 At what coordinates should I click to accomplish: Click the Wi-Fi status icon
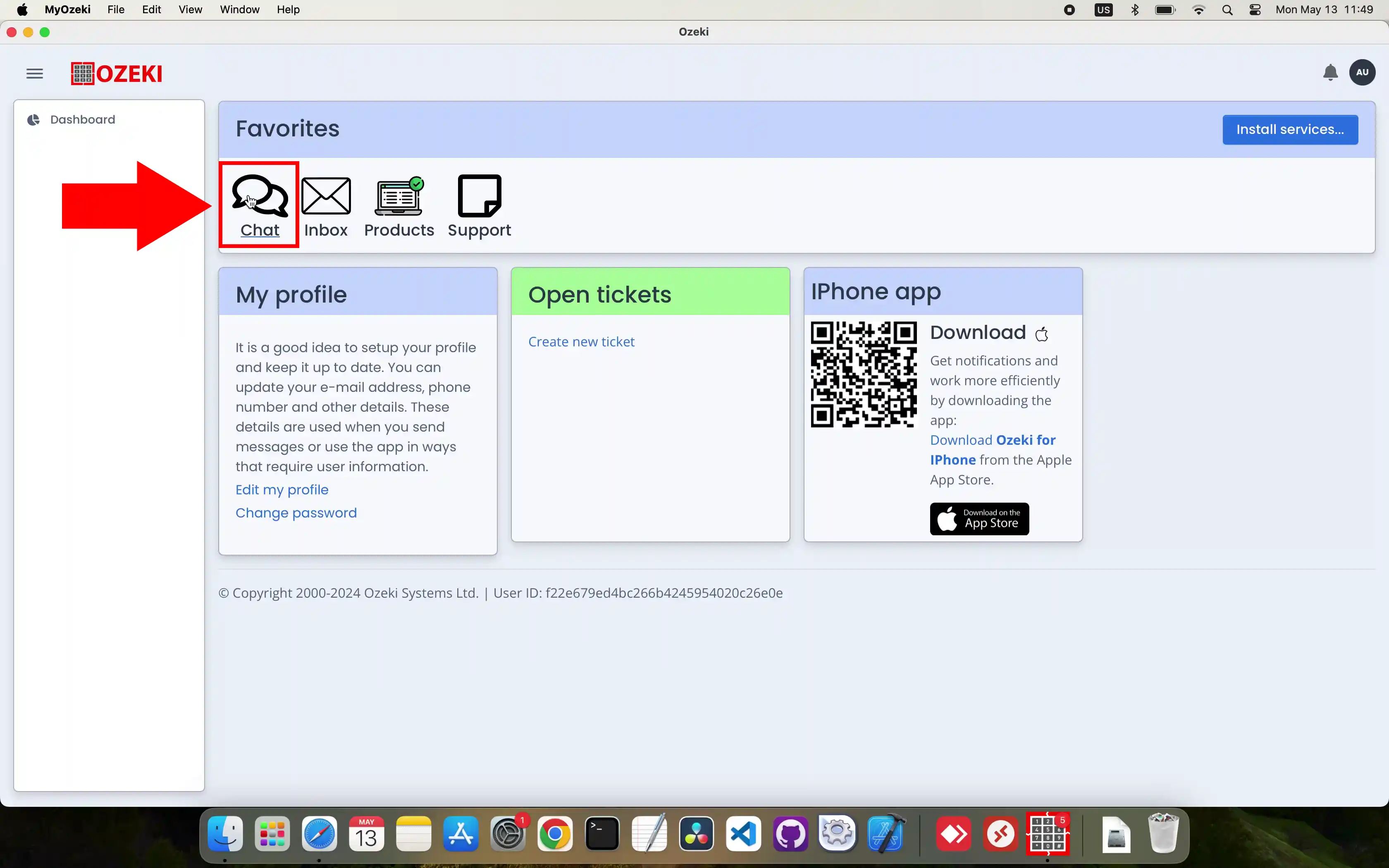(1198, 10)
